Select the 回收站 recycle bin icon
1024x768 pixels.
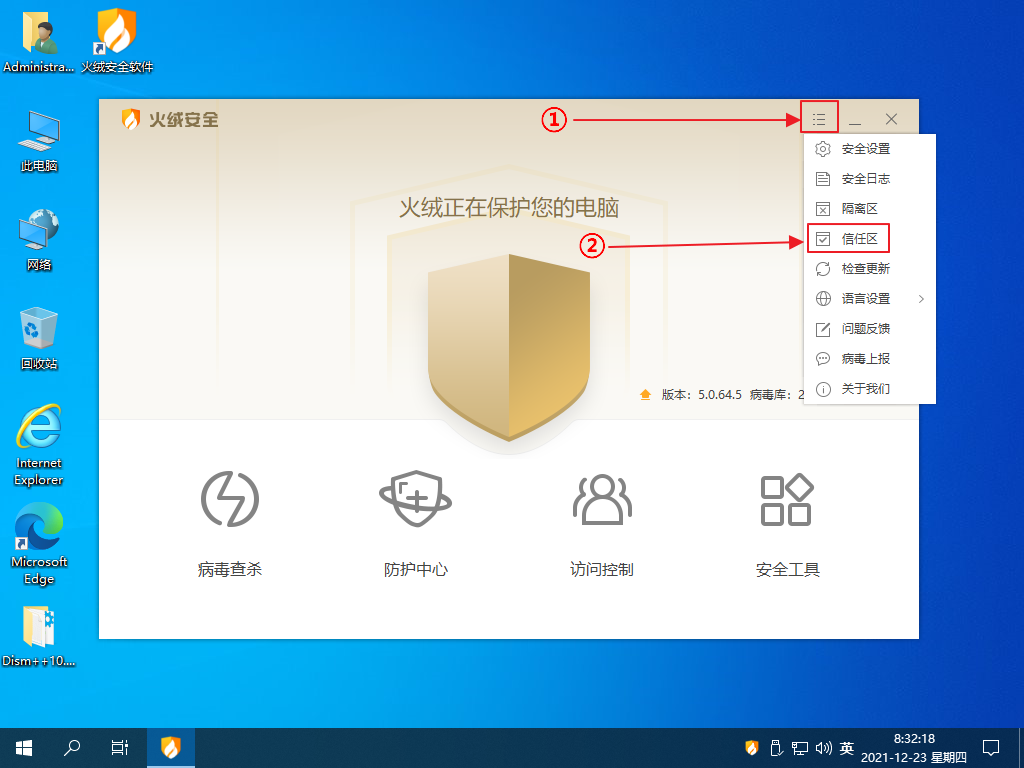pos(39,338)
